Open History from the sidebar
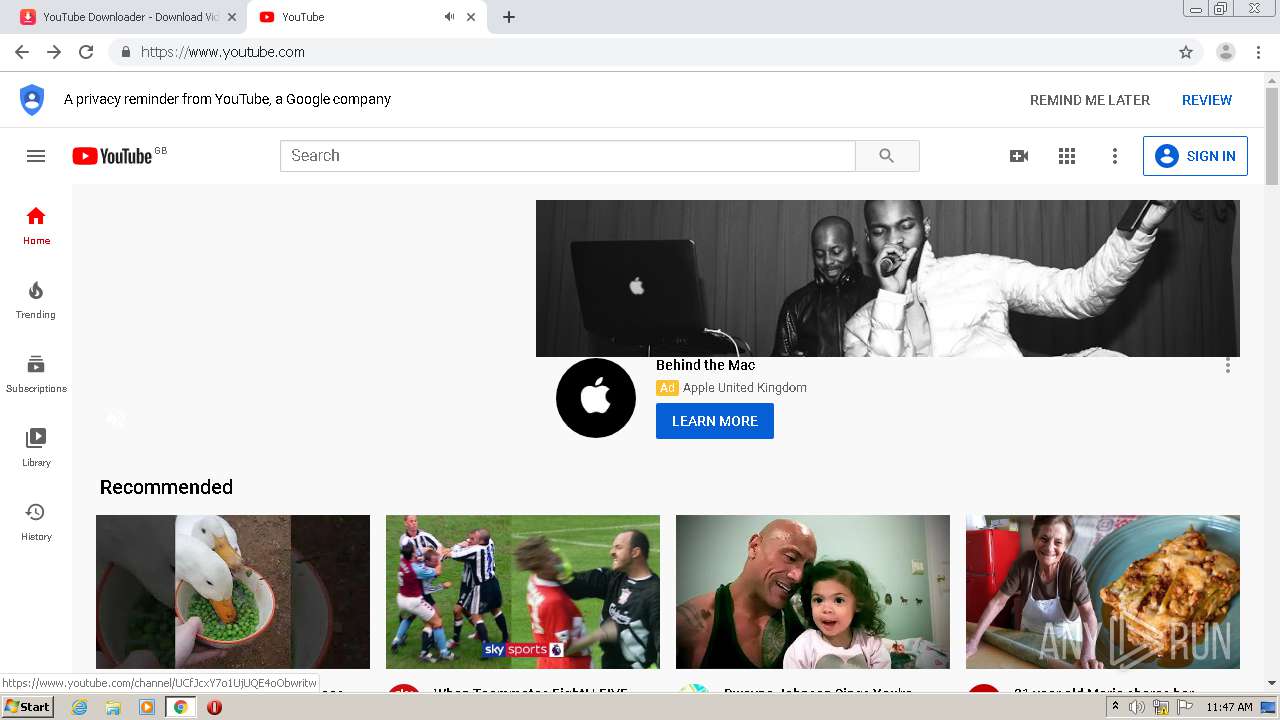Image resolution: width=1280 pixels, height=720 pixels. pyautogui.click(x=36, y=522)
